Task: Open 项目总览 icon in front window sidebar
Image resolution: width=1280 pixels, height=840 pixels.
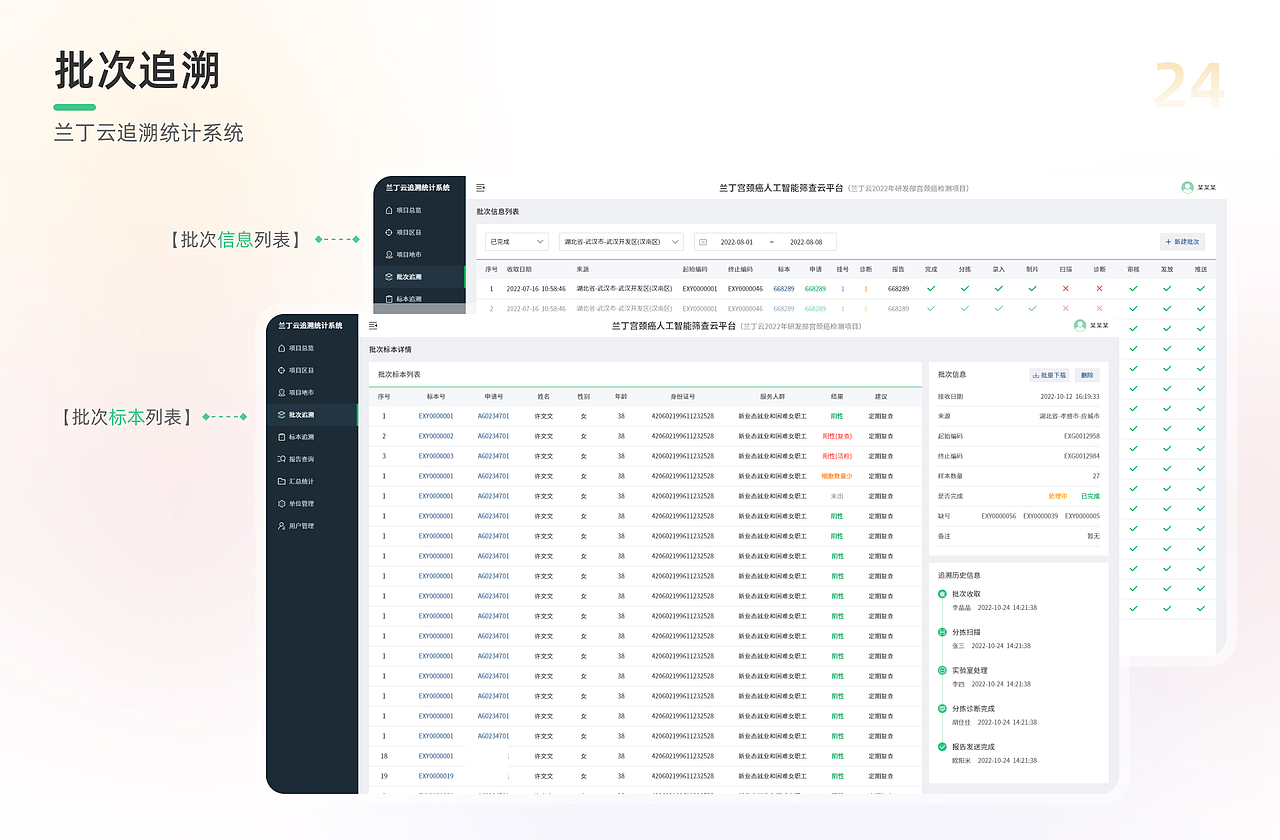Action: pos(281,348)
